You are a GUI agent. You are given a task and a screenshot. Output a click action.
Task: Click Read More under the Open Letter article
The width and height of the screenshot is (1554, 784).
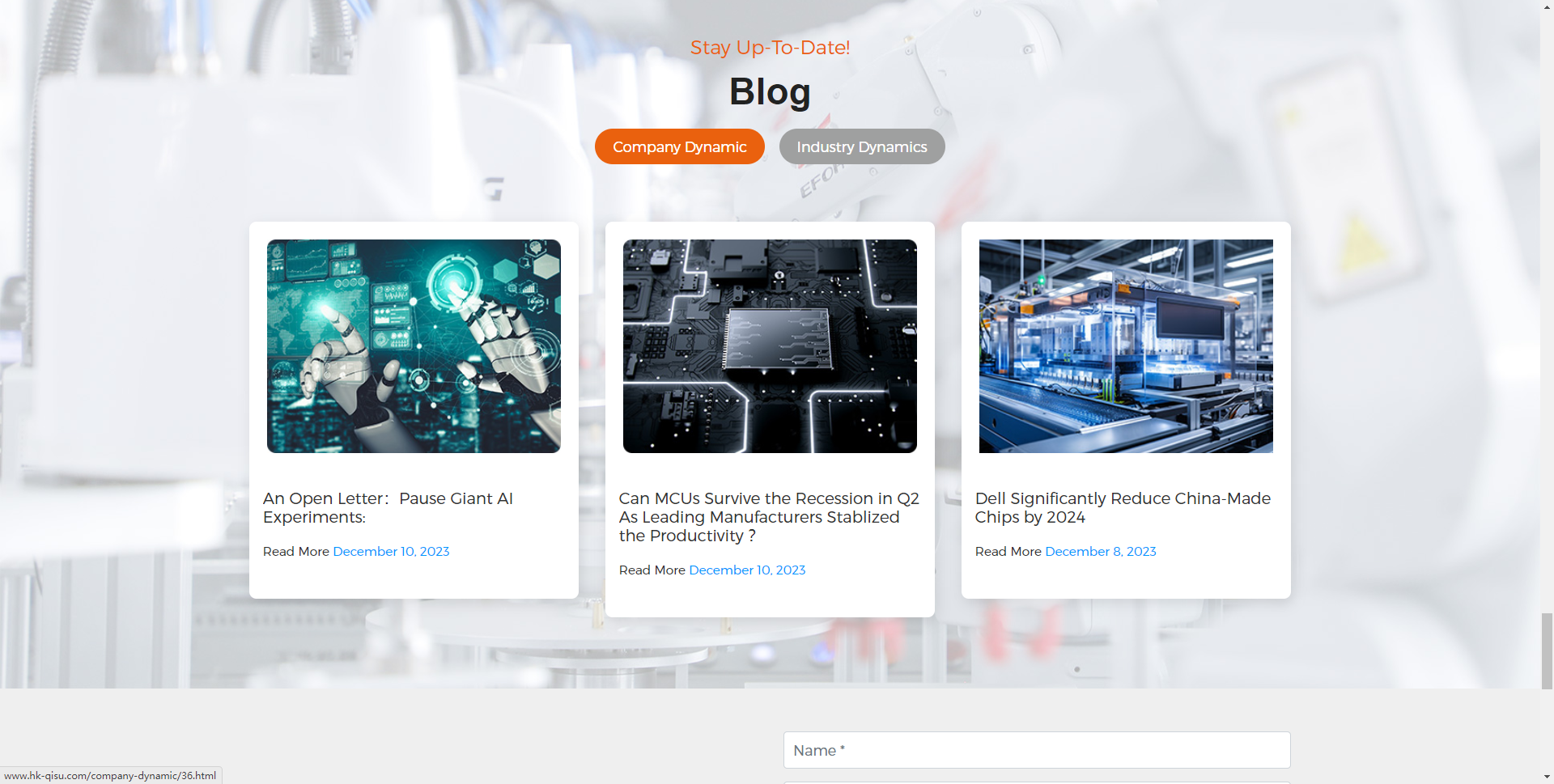[295, 551]
